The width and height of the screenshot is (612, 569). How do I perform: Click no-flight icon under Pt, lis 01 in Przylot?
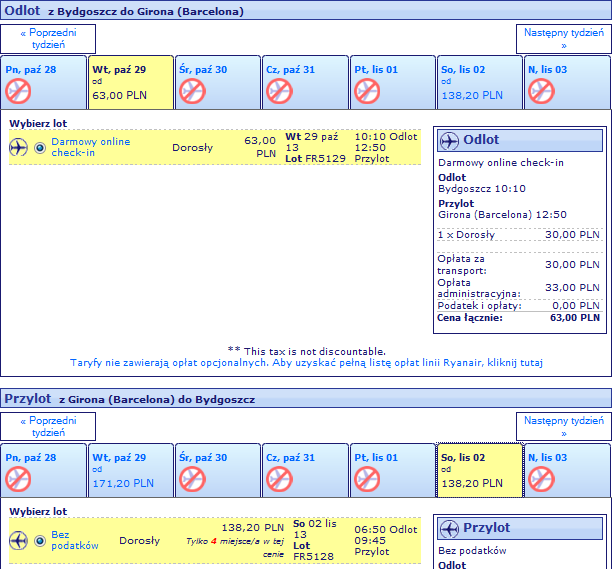point(367,479)
